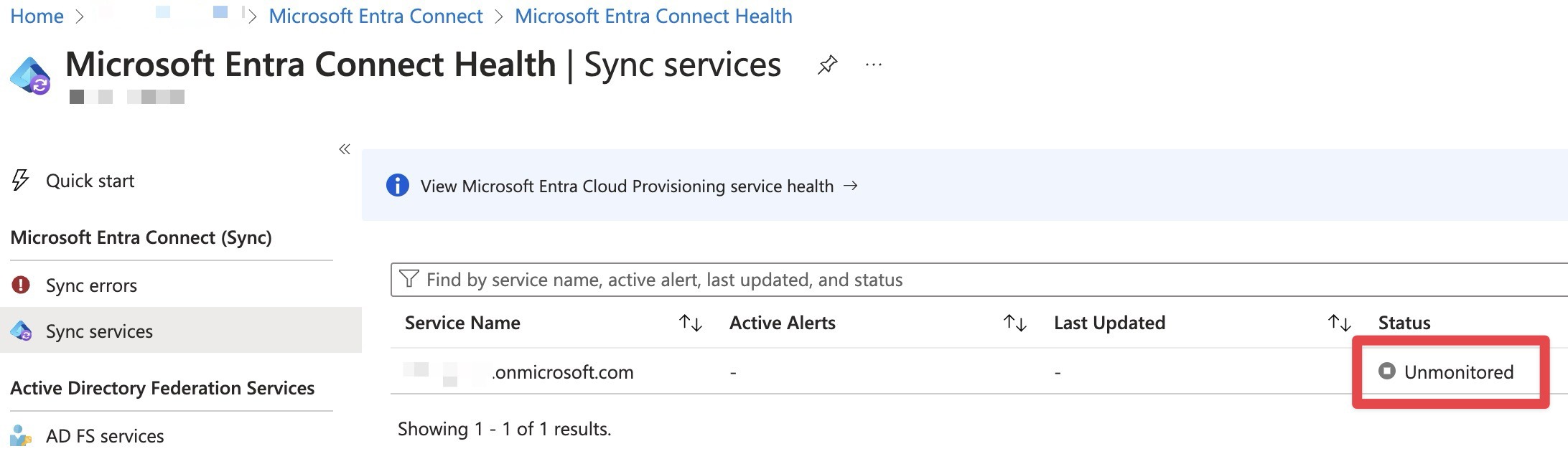
Task: Click the blue info icon in banner
Action: (397, 186)
